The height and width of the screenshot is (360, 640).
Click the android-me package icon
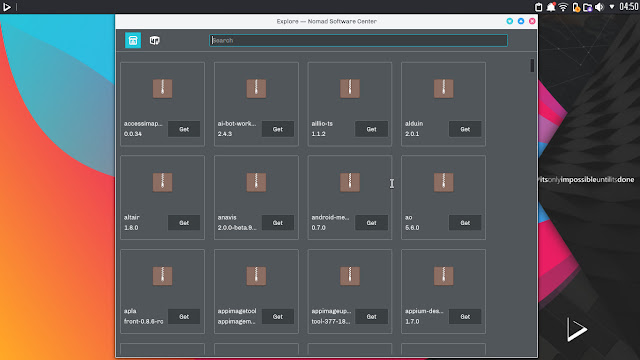(350, 182)
